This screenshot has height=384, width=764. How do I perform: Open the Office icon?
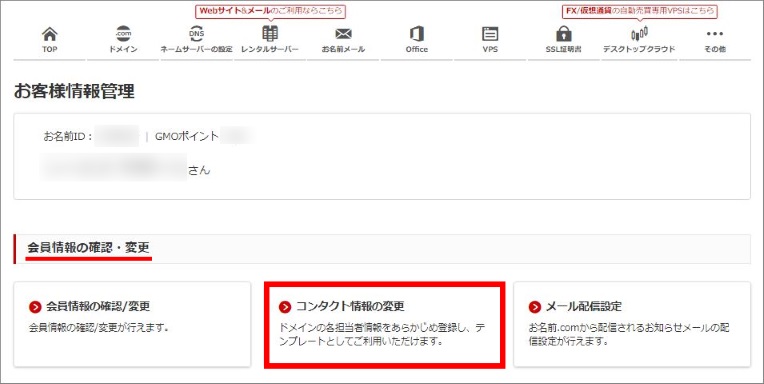(x=417, y=34)
